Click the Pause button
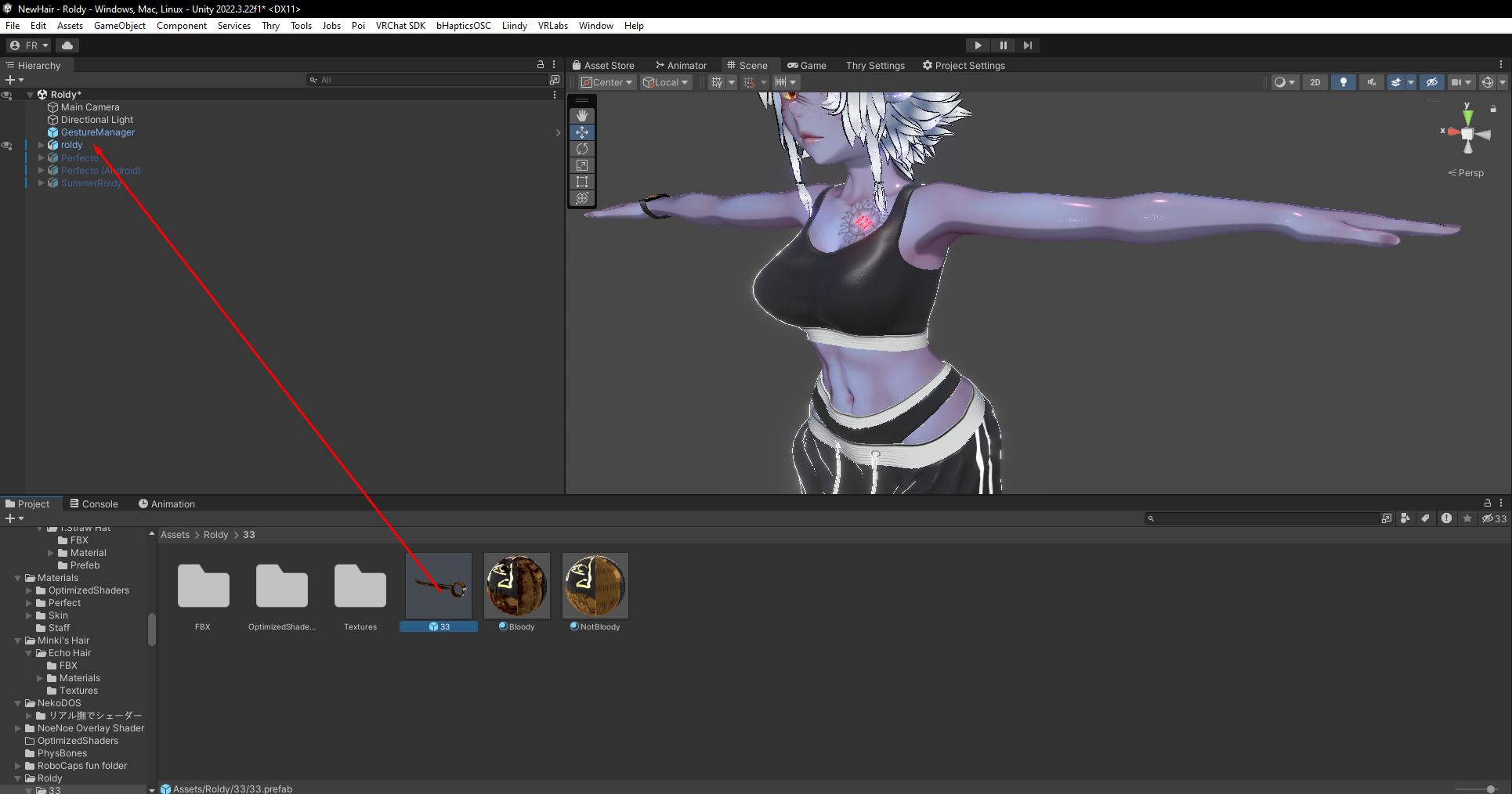Image resolution: width=1512 pixels, height=794 pixels. [1003, 45]
